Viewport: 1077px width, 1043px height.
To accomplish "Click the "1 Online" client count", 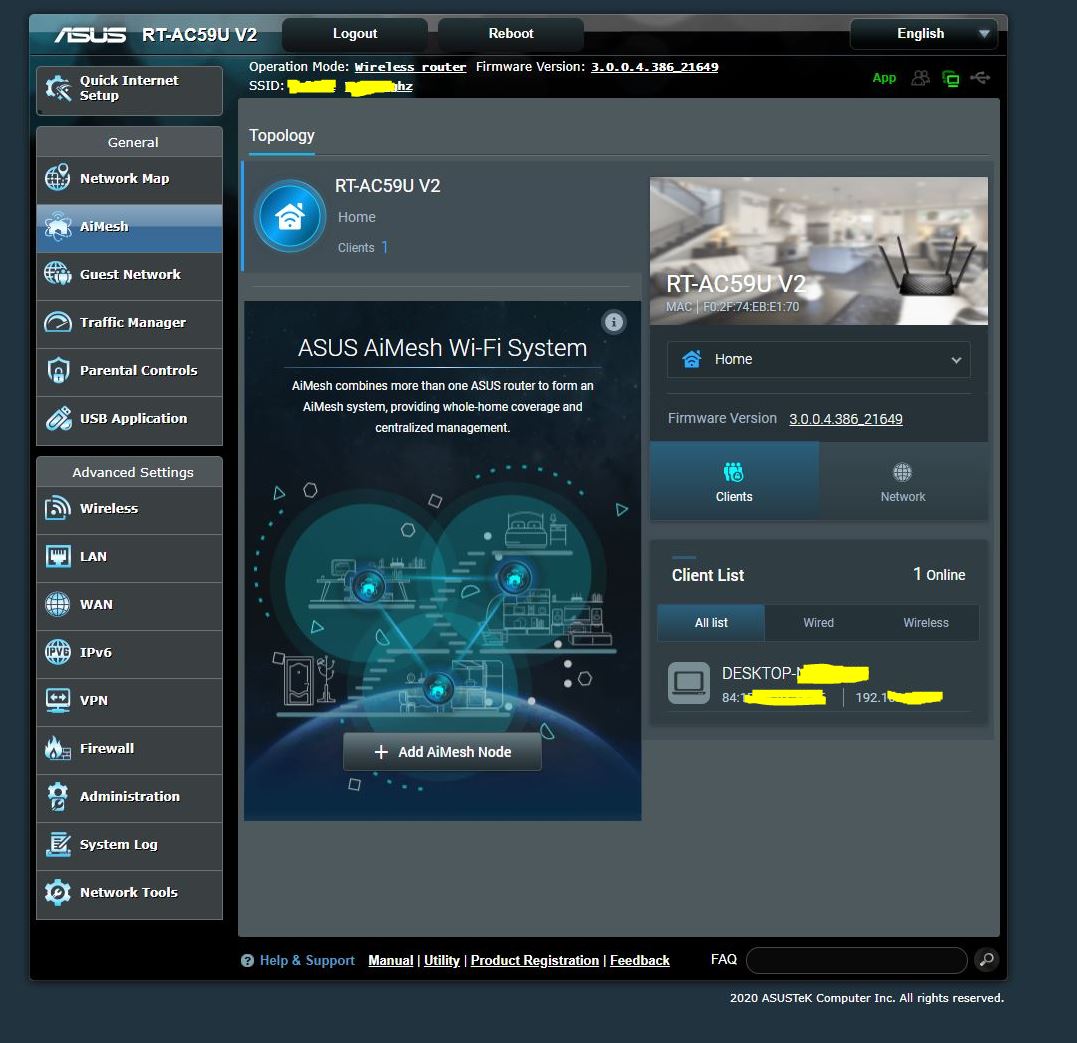I will click(939, 574).
